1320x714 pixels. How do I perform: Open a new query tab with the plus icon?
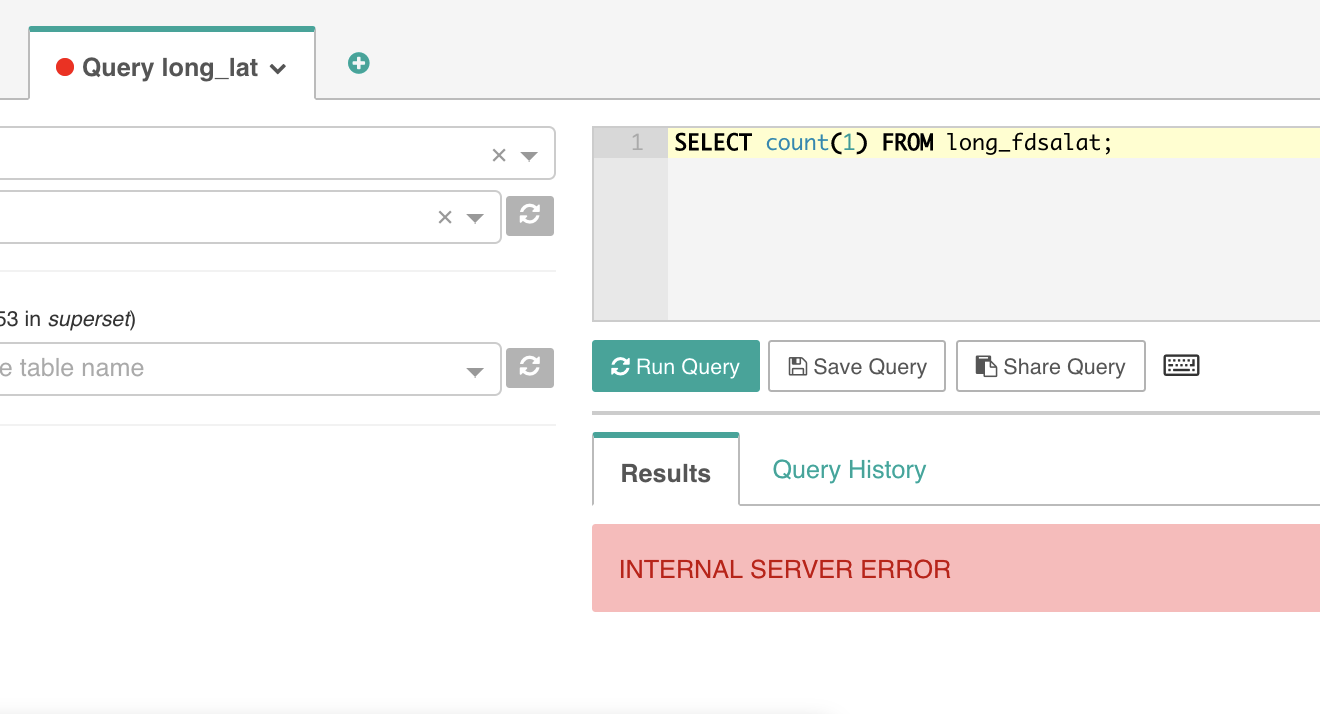(x=357, y=63)
